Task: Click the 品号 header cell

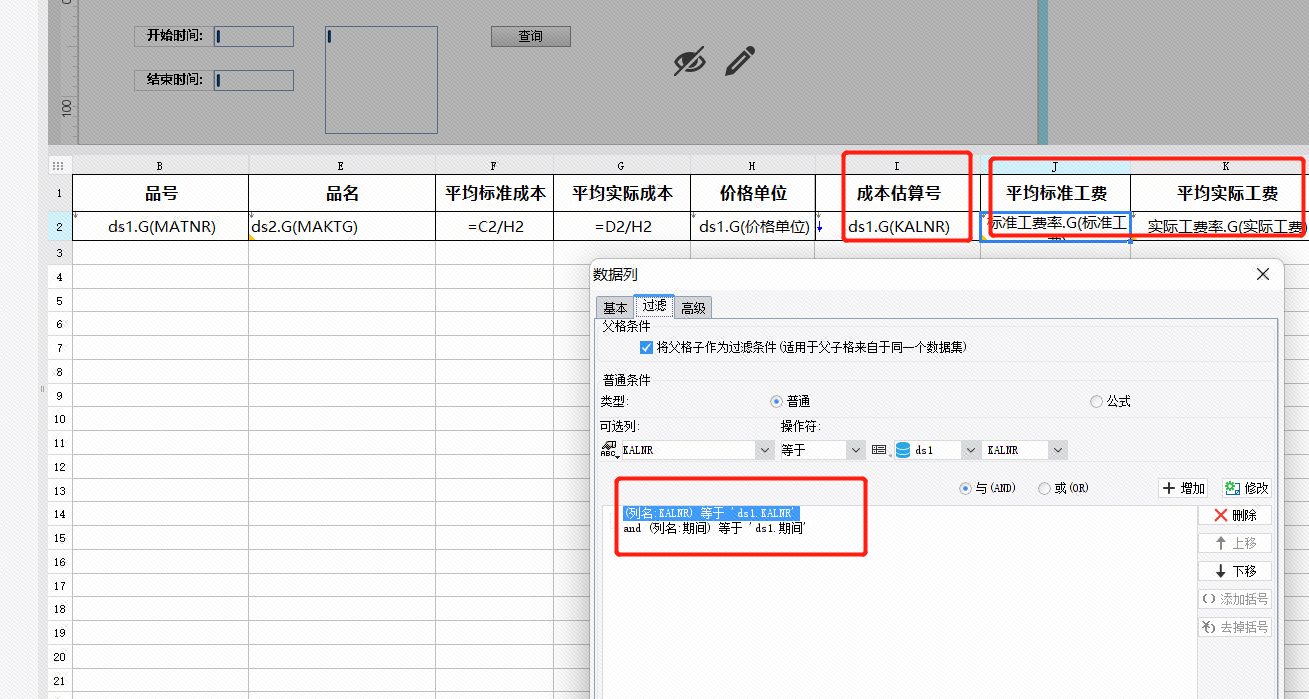Action: [x=160, y=193]
